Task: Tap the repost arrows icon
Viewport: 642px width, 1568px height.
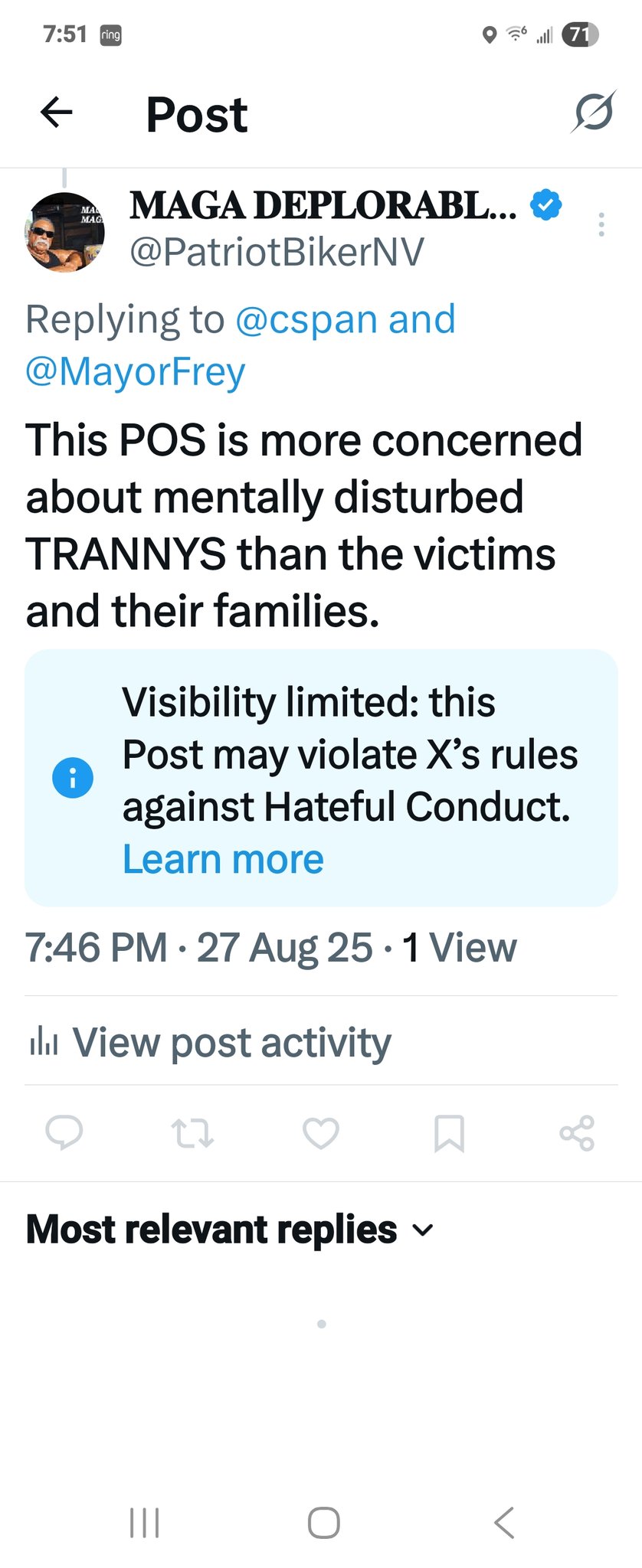Action: (x=192, y=1133)
